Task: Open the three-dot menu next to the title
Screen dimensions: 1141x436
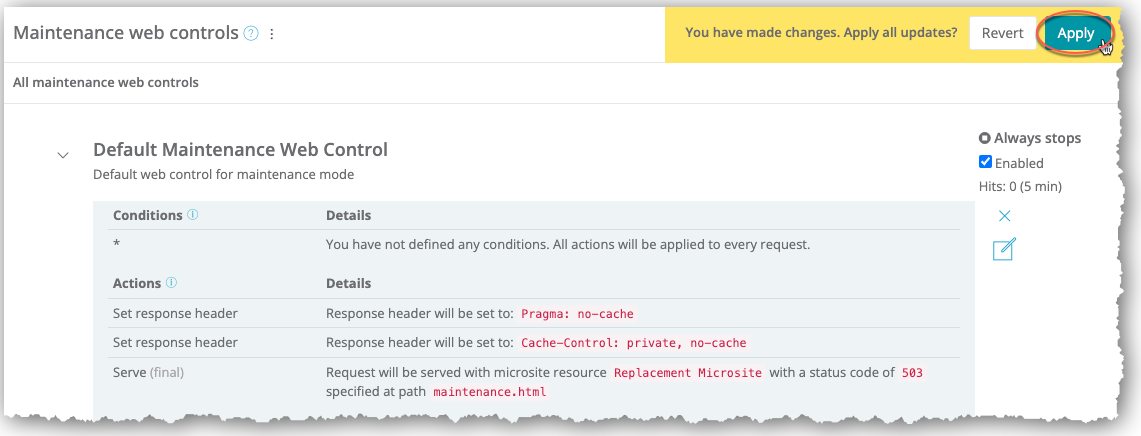Action: coord(271,33)
